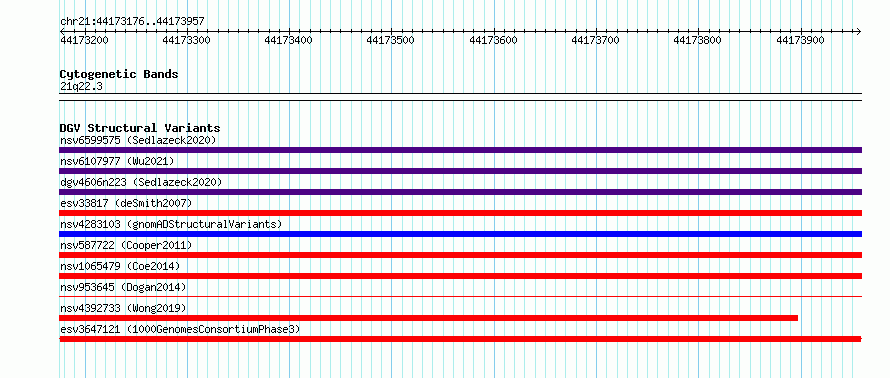
Task: Click the nsv953645 (Dogan2014) label
Action: [x=123, y=287]
